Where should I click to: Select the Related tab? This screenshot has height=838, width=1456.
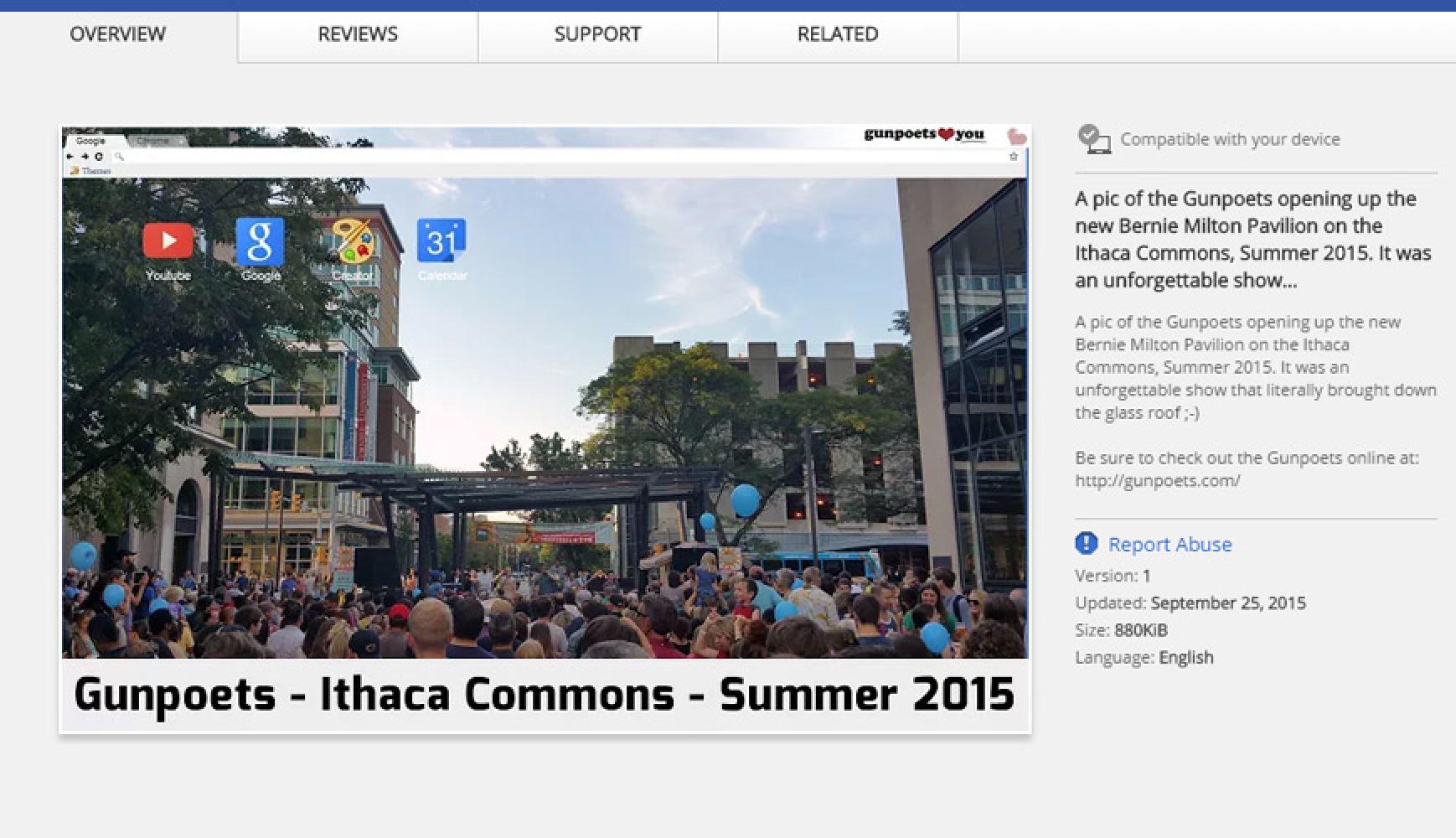tap(838, 34)
